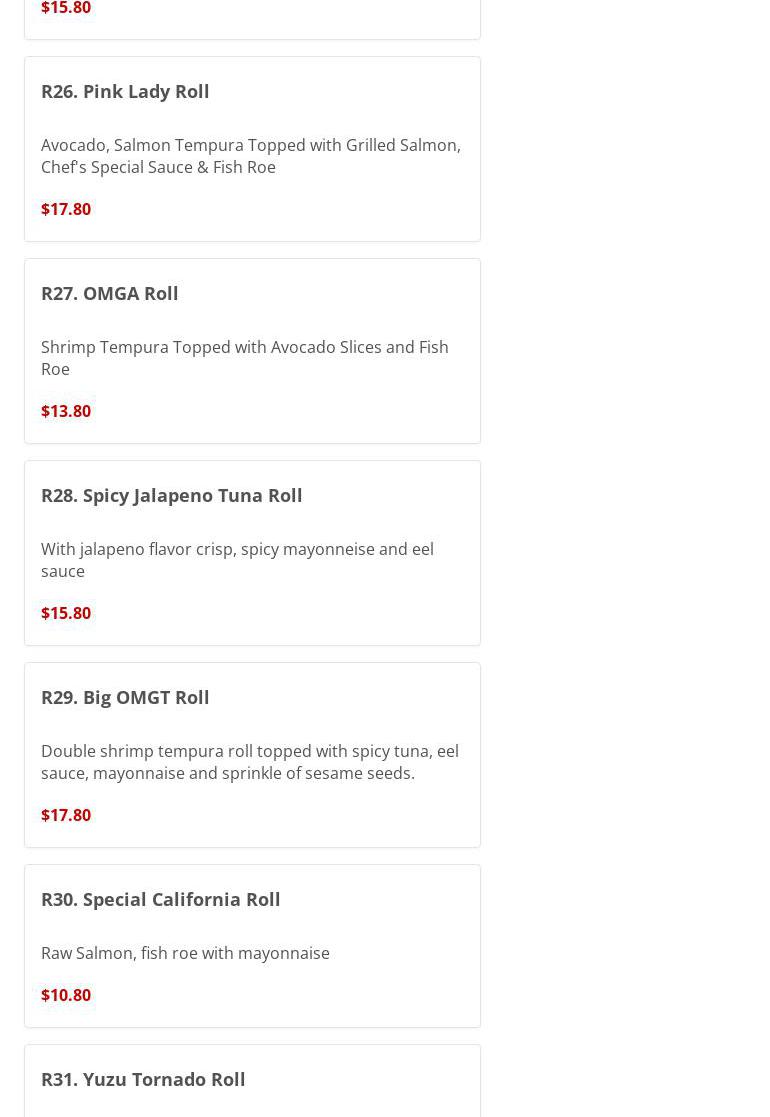Click the $17.80 price under Big OMGT Roll
The width and height of the screenshot is (770, 1117).
66,815
